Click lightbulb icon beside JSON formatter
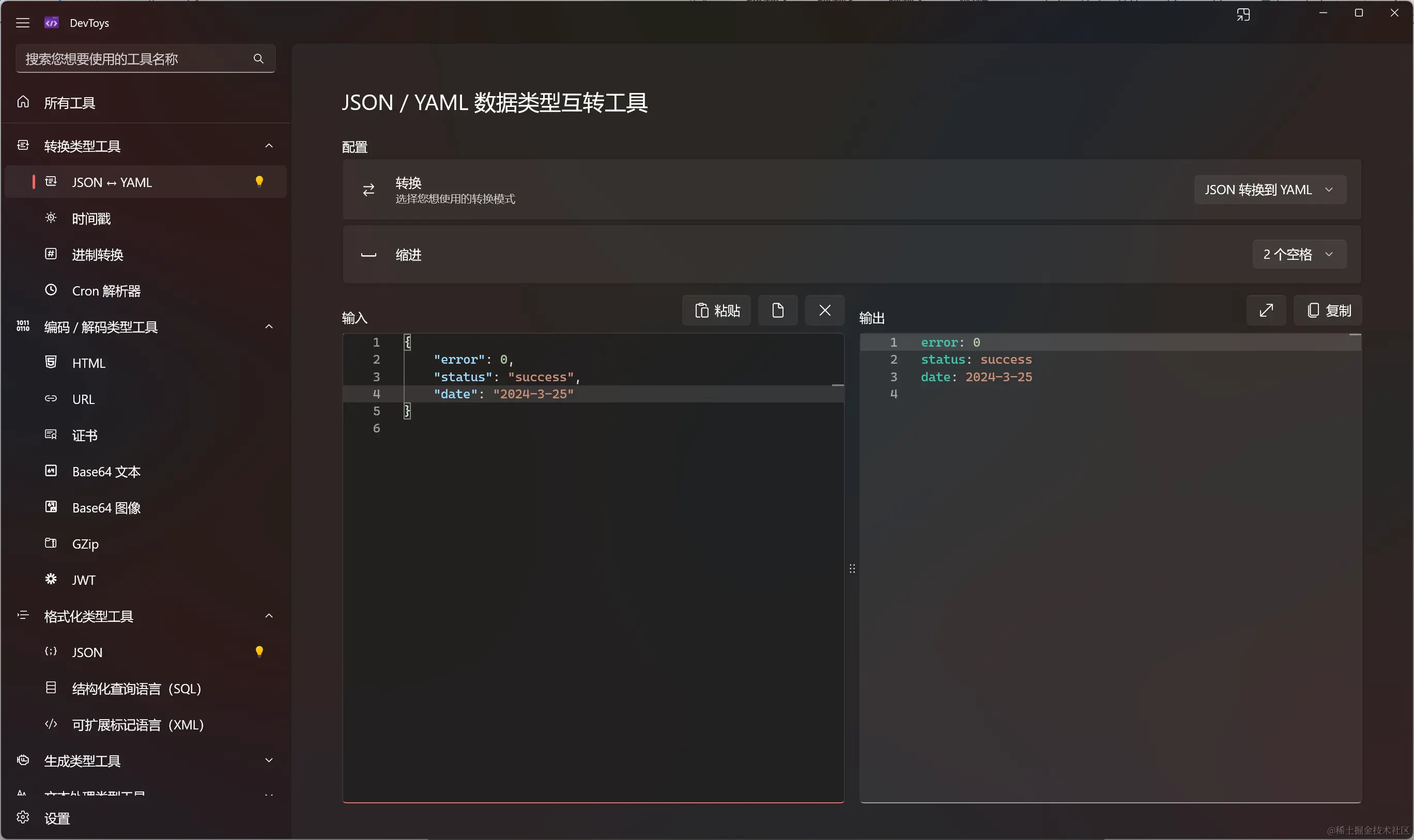The height and width of the screenshot is (840, 1414). click(259, 651)
